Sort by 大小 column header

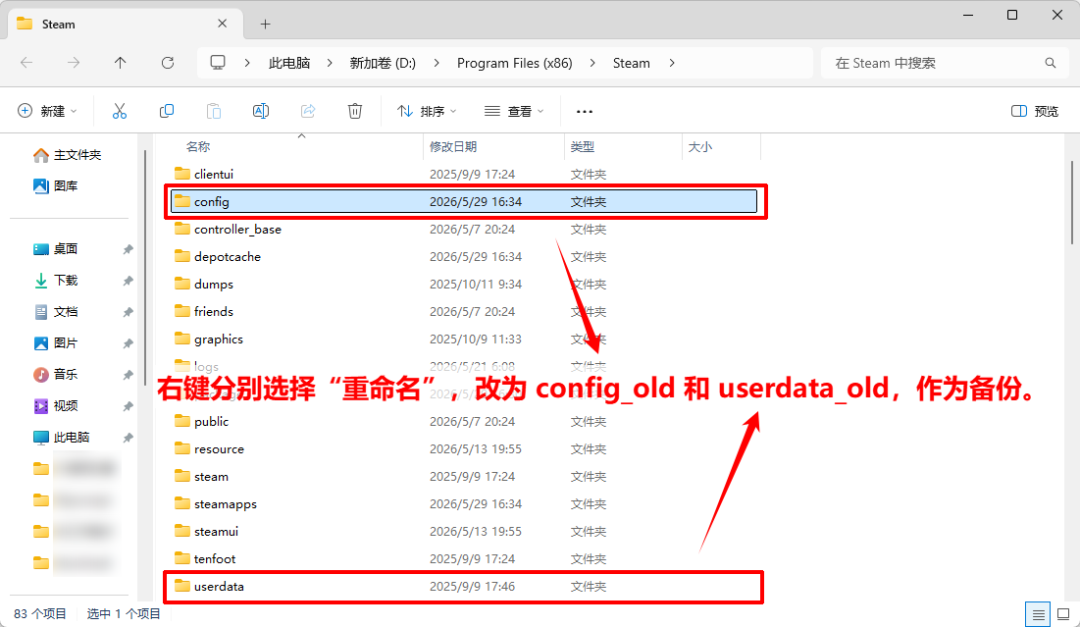700,147
